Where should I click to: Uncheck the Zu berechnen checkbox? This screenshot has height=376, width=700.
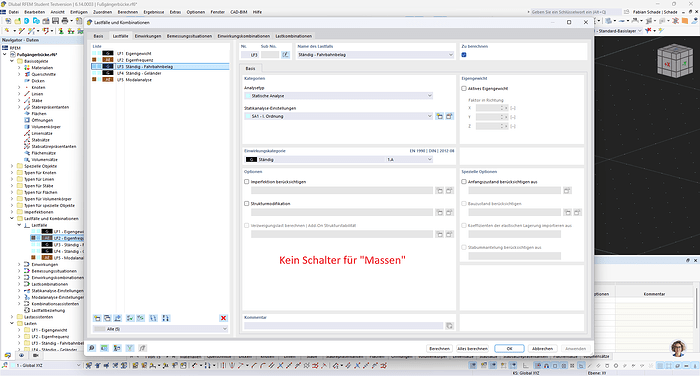click(464, 55)
